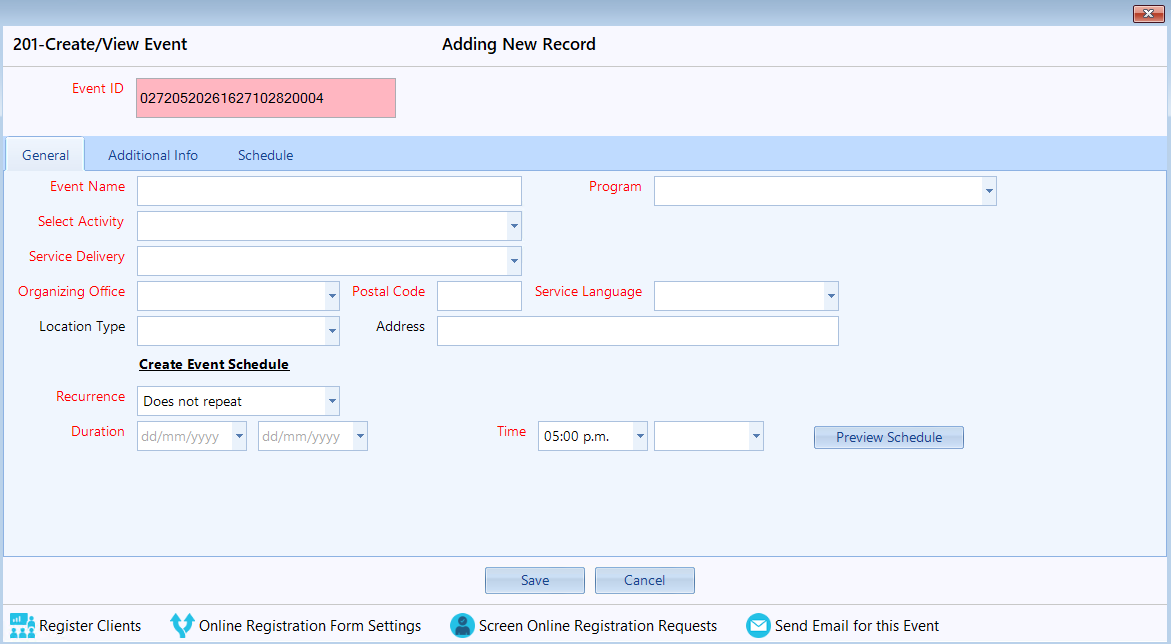This screenshot has height=644, width=1171.
Task: Click the Save button
Action: click(535, 580)
